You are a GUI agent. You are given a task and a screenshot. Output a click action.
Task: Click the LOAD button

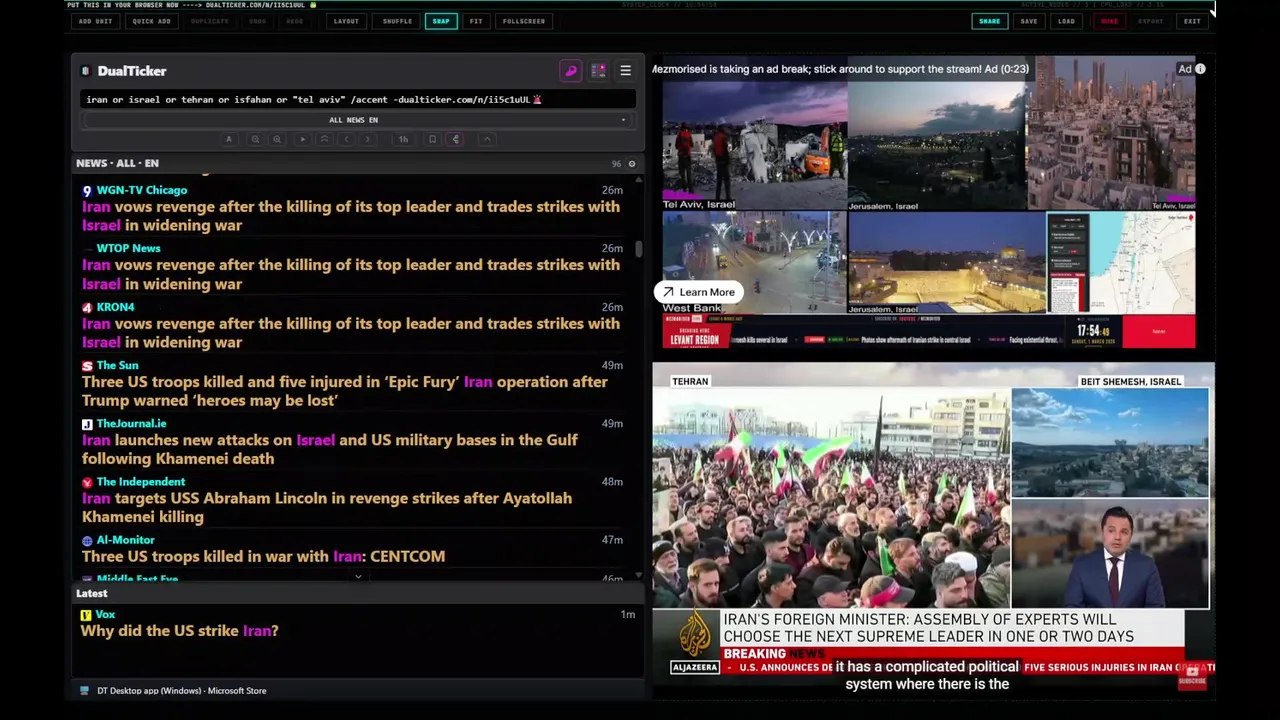click(1067, 21)
